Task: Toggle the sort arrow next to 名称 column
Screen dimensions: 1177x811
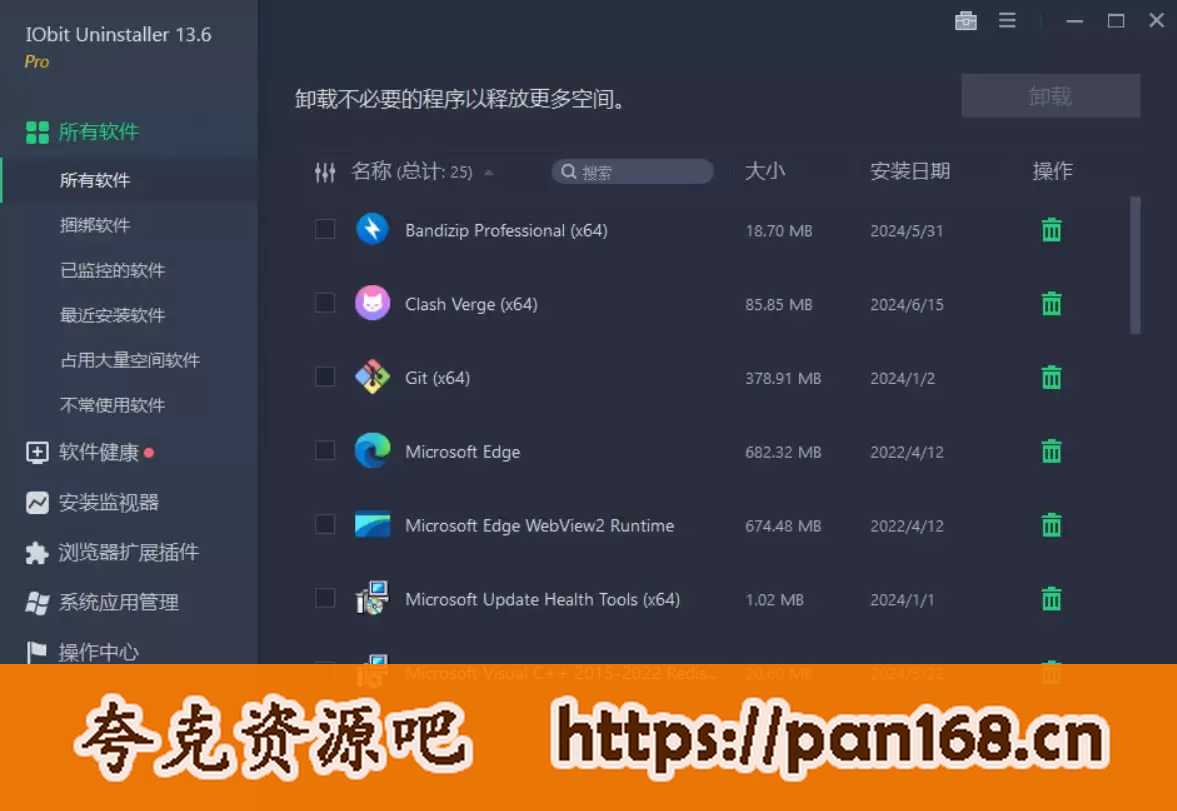Action: (x=489, y=173)
